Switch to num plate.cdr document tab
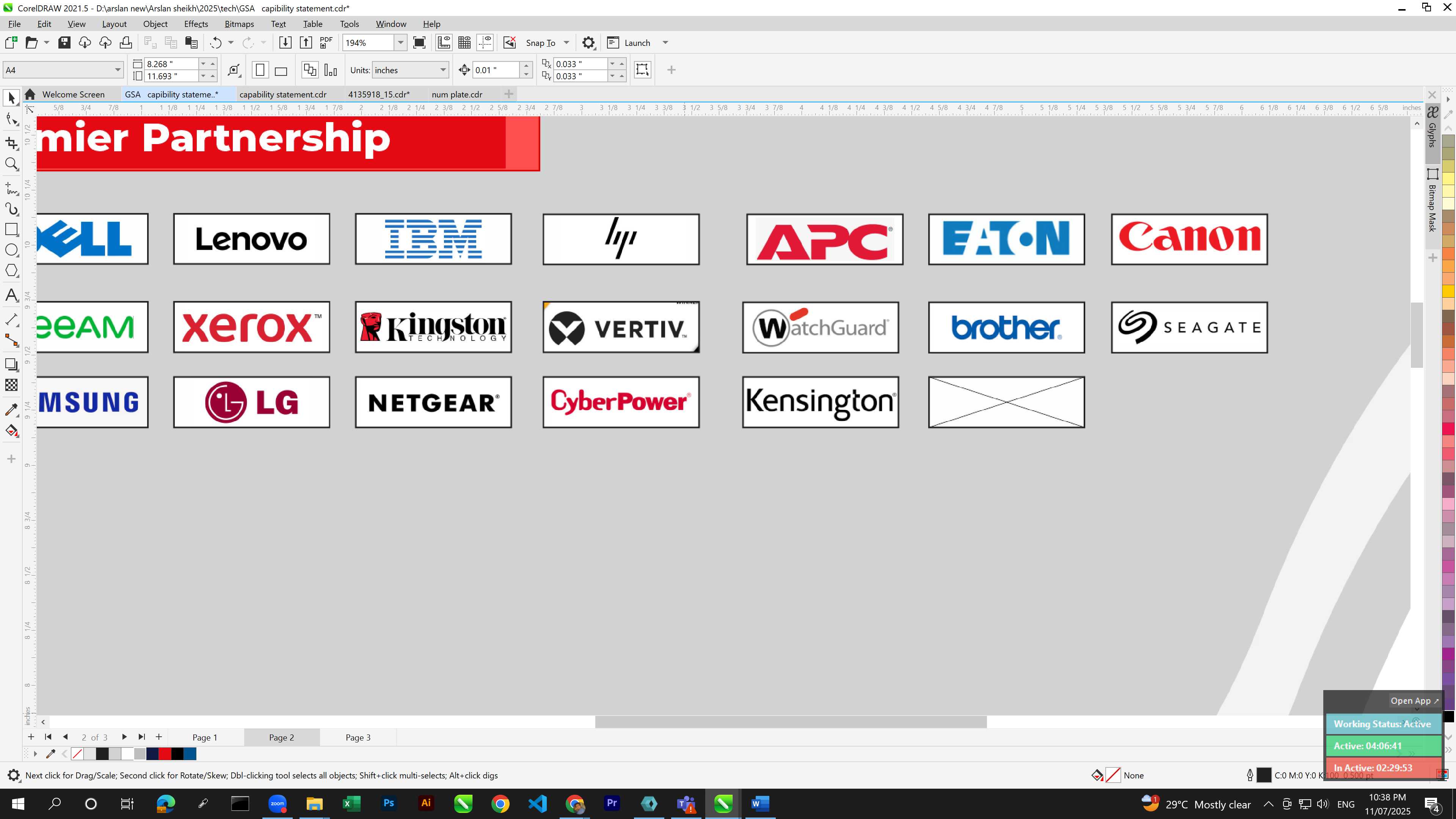The image size is (1456, 819). [457, 94]
